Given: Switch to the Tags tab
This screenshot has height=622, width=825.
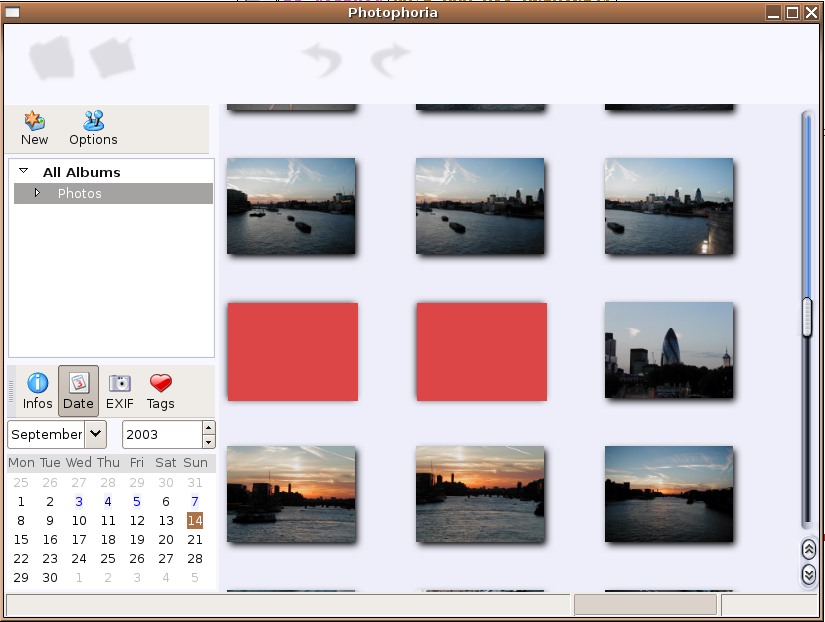Looking at the screenshot, I should [x=160, y=391].
